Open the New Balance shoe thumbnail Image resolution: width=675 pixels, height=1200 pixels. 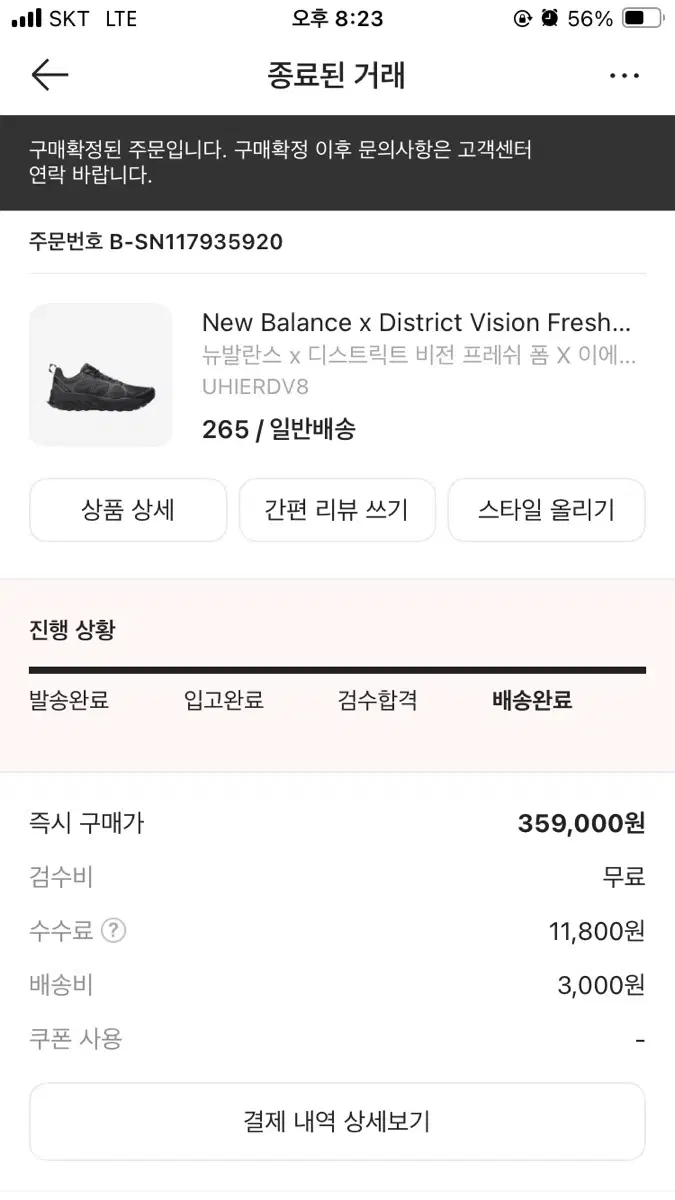point(100,375)
